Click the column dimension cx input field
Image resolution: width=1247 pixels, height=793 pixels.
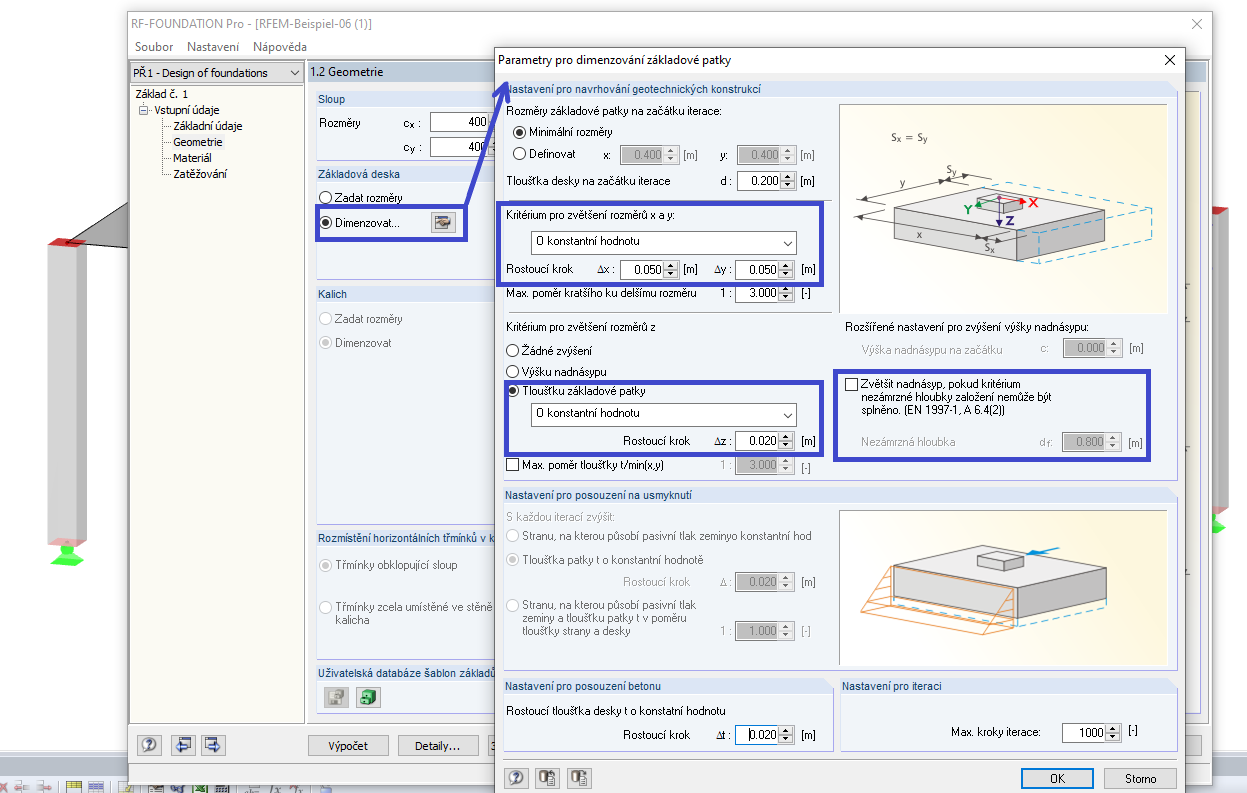pyautogui.click(x=462, y=122)
